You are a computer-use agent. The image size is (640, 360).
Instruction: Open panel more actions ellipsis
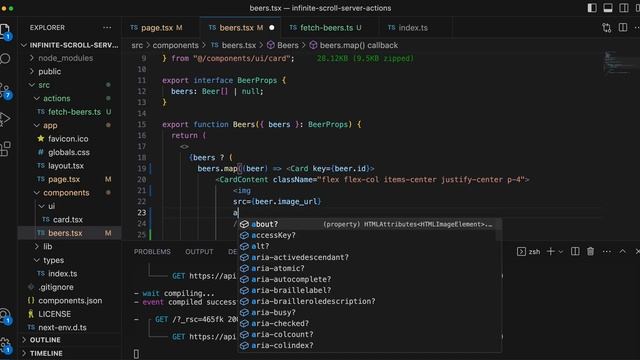pos(607,251)
